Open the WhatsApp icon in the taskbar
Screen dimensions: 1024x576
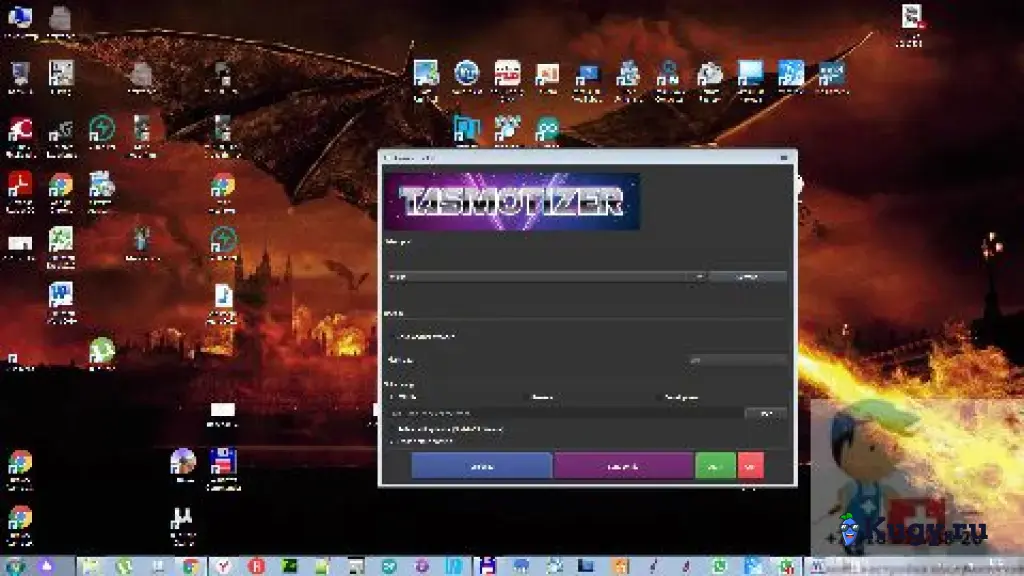(x=720, y=566)
